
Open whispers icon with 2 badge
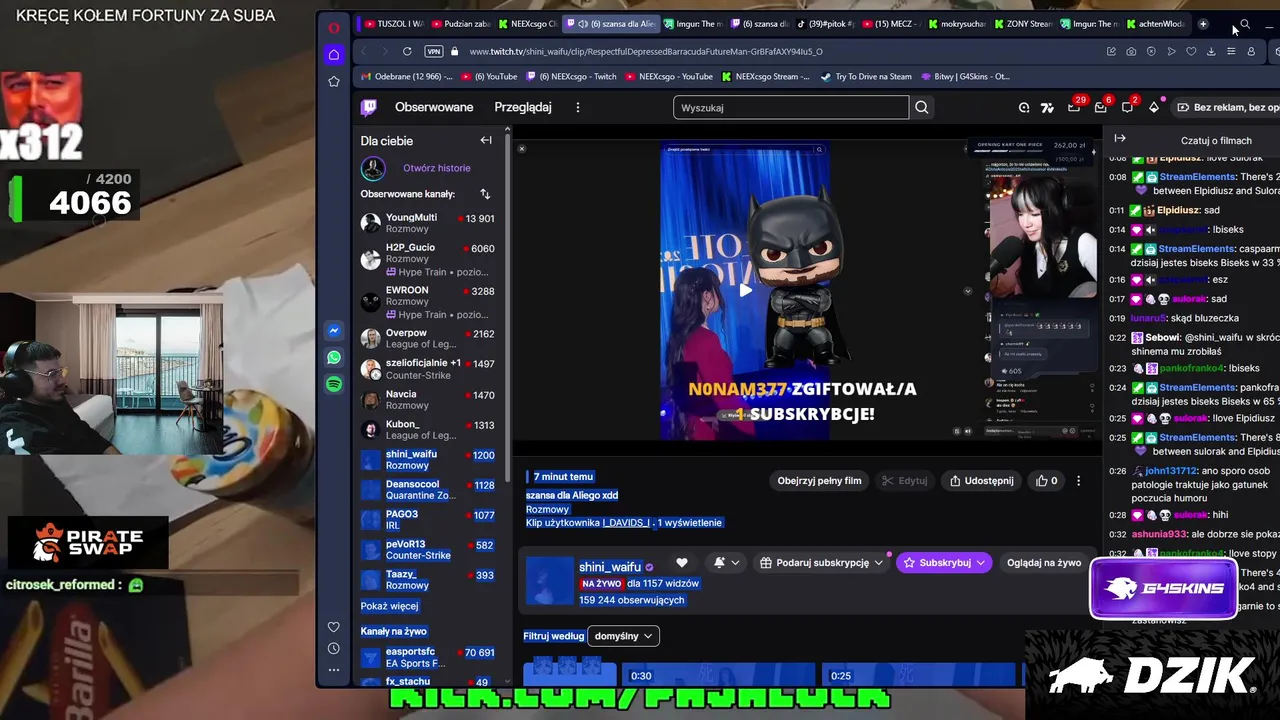[x=1128, y=106]
